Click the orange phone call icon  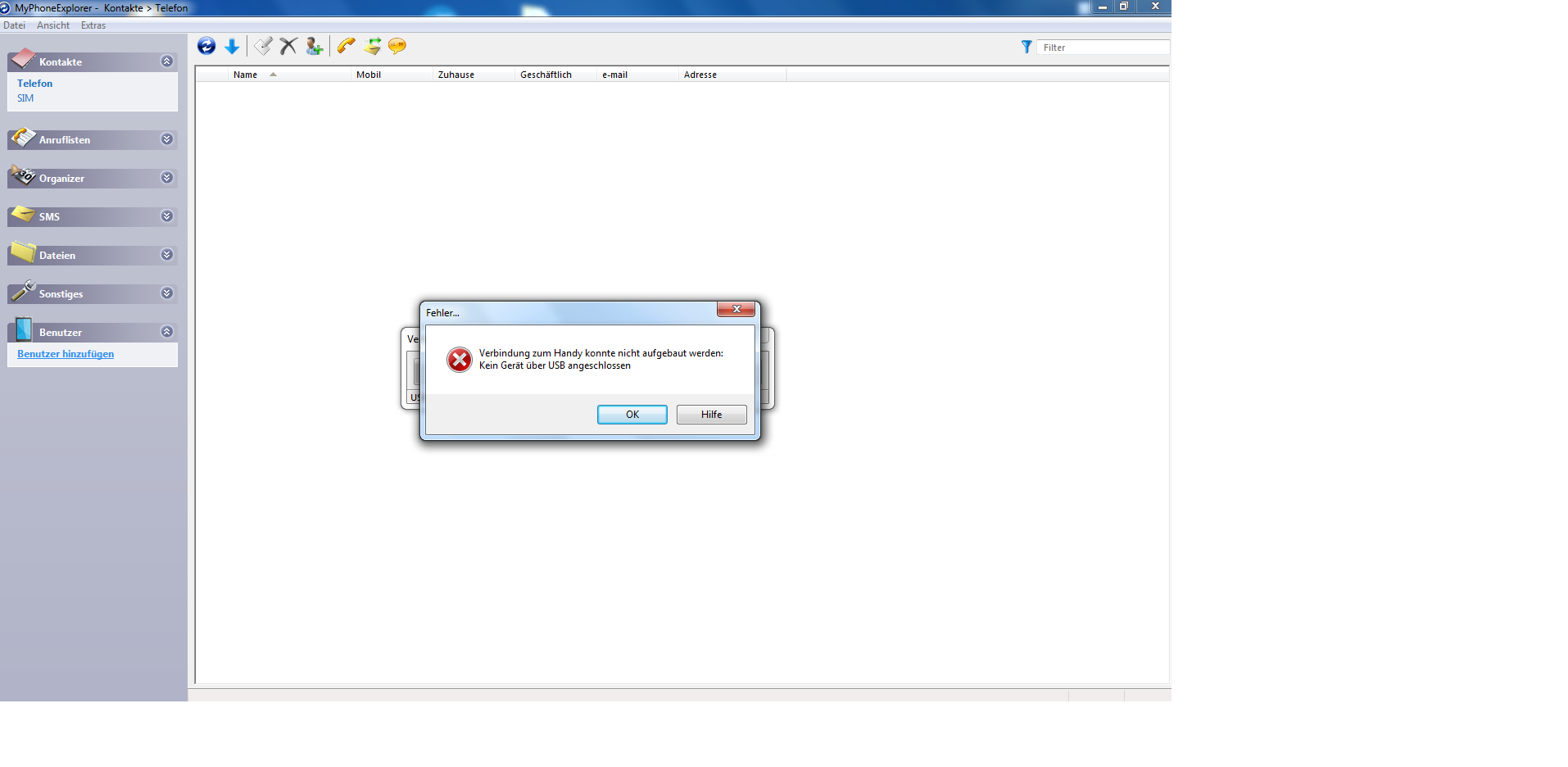[x=347, y=46]
